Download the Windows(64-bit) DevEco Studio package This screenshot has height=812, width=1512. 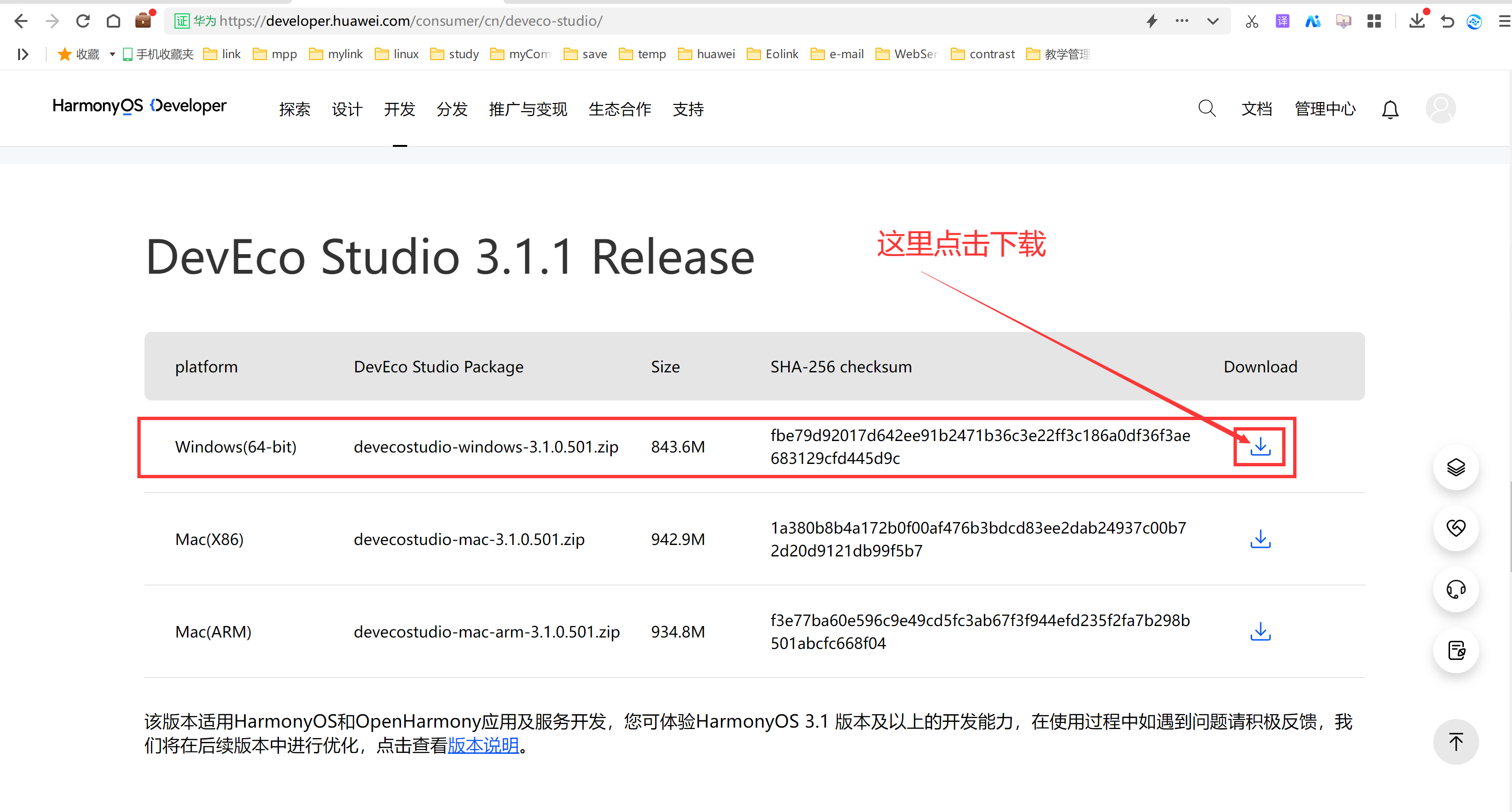point(1260,447)
